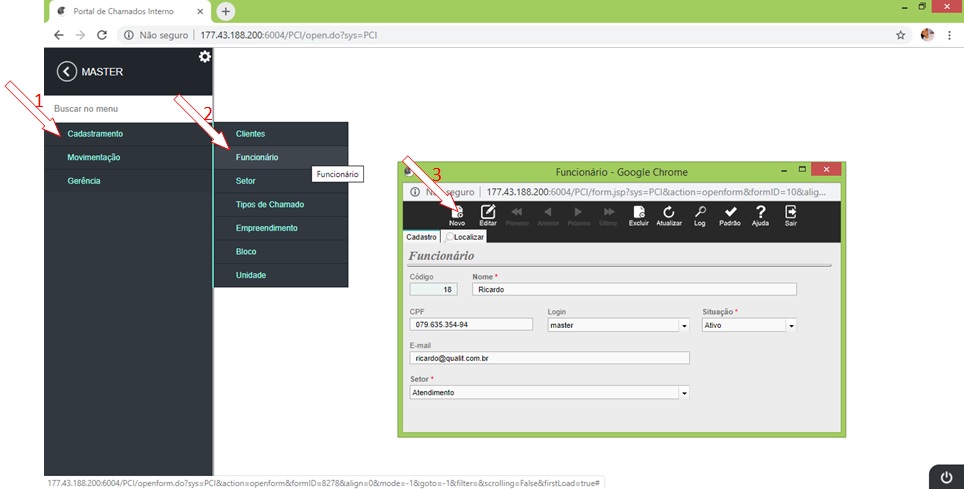Click the Nome field with Ricardo

[634, 289]
